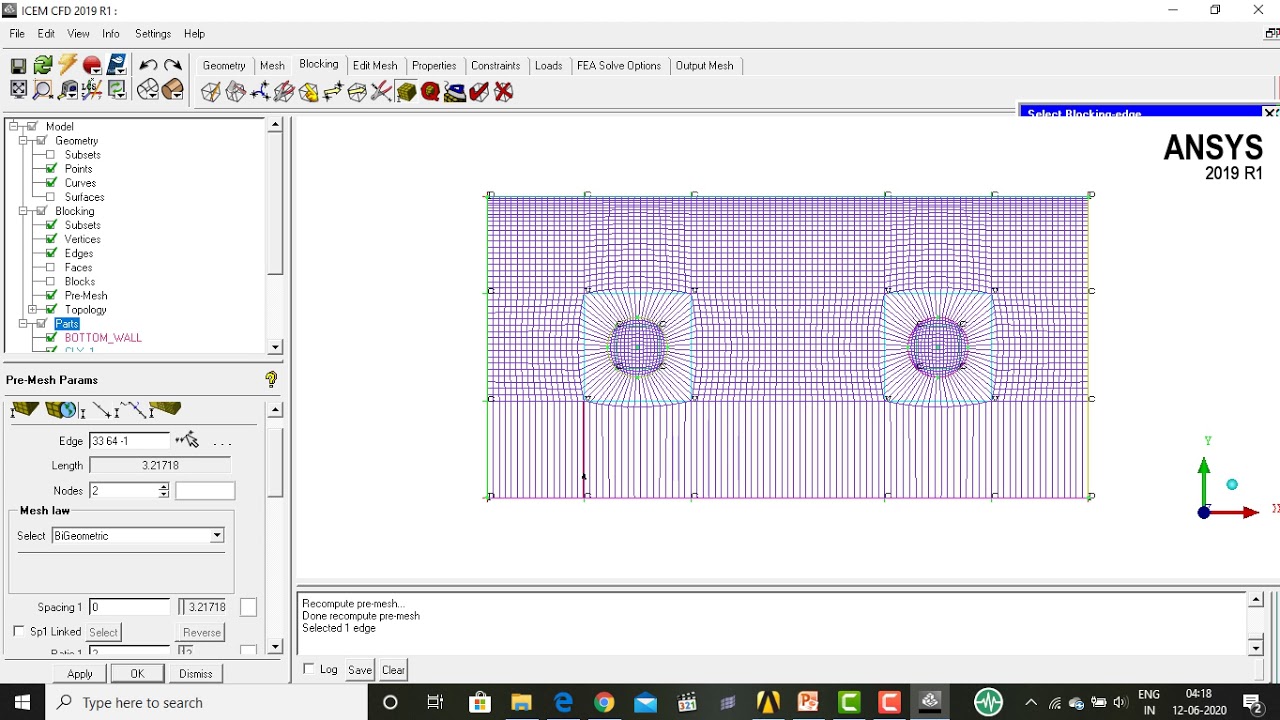Screen dimensions: 1280x720
Task: Open the Settings menu
Action: click(x=152, y=34)
